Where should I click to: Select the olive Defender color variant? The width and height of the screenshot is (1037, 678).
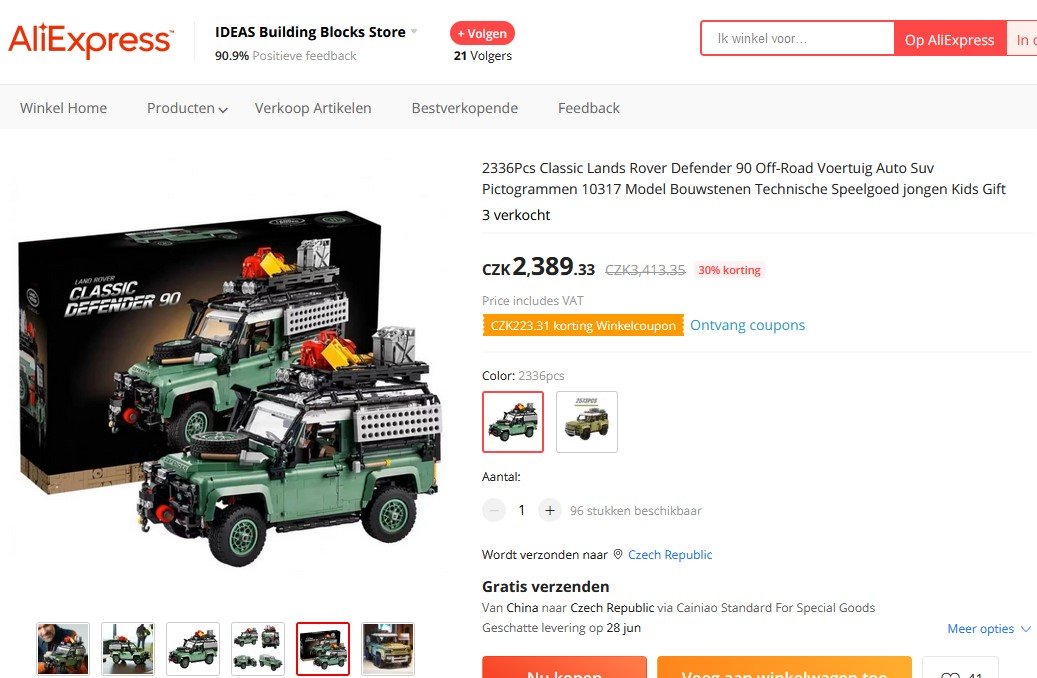(587, 422)
